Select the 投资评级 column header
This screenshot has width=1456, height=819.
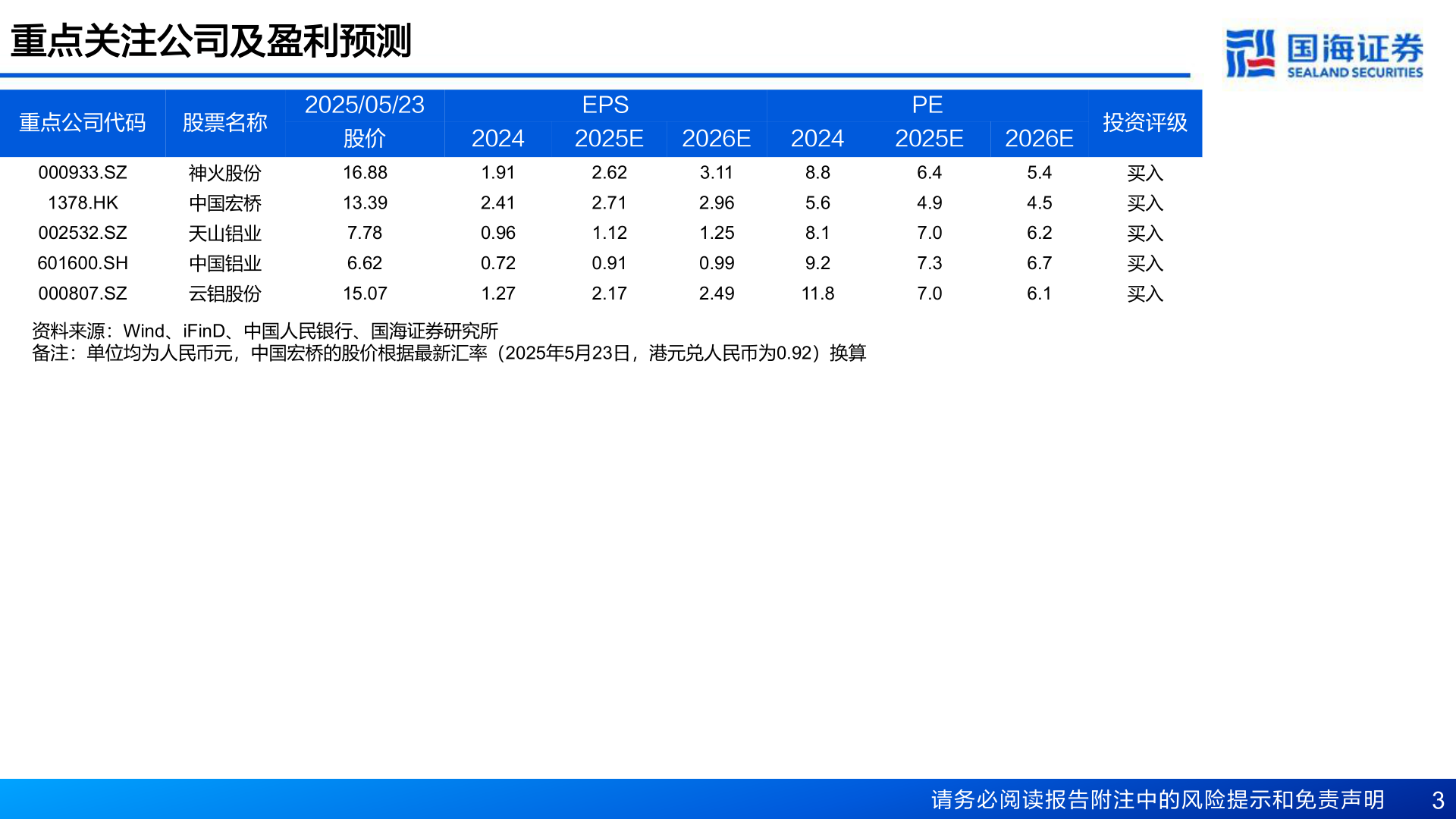[1145, 122]
